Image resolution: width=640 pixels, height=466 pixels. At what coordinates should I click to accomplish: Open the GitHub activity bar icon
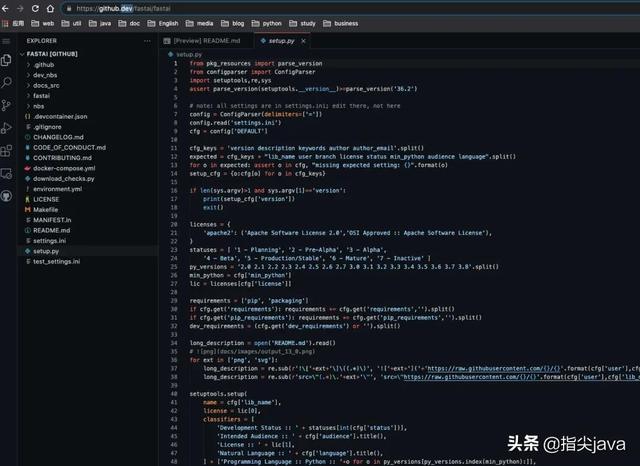point(7,196)
